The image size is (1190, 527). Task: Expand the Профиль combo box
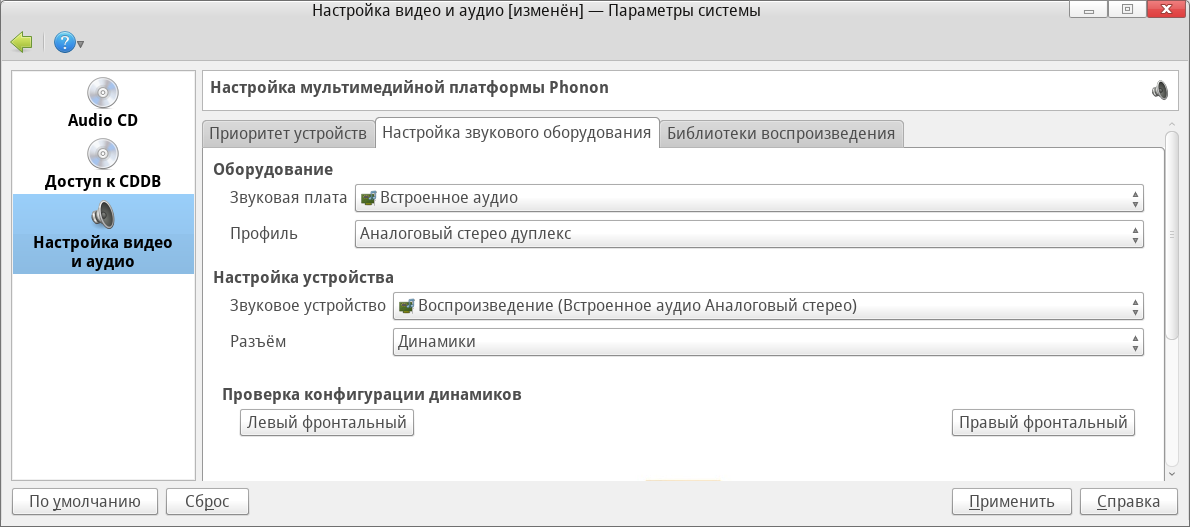(749, 234)
